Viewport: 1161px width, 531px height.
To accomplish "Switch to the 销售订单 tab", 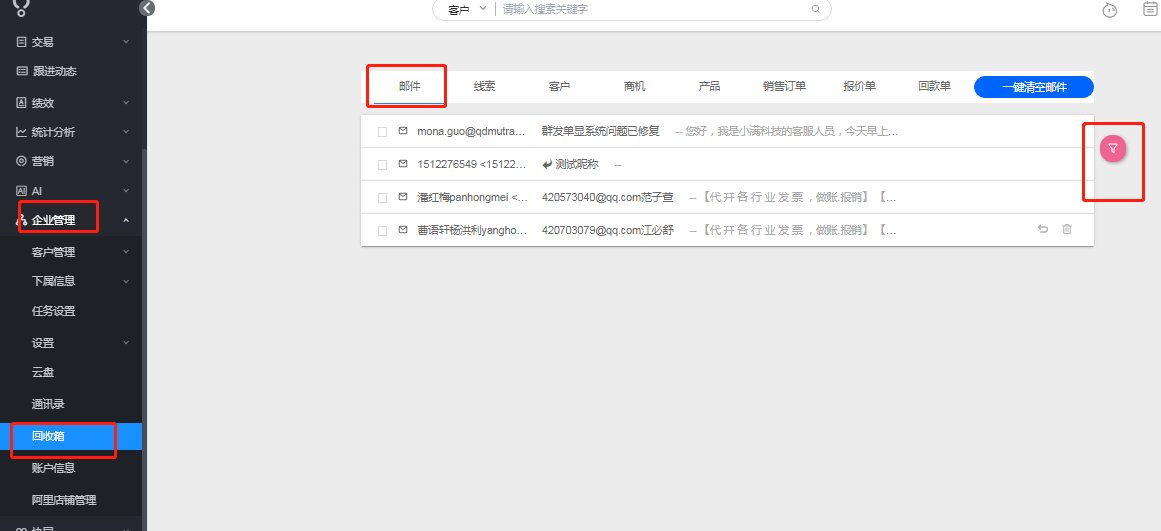I will point(784,86).
